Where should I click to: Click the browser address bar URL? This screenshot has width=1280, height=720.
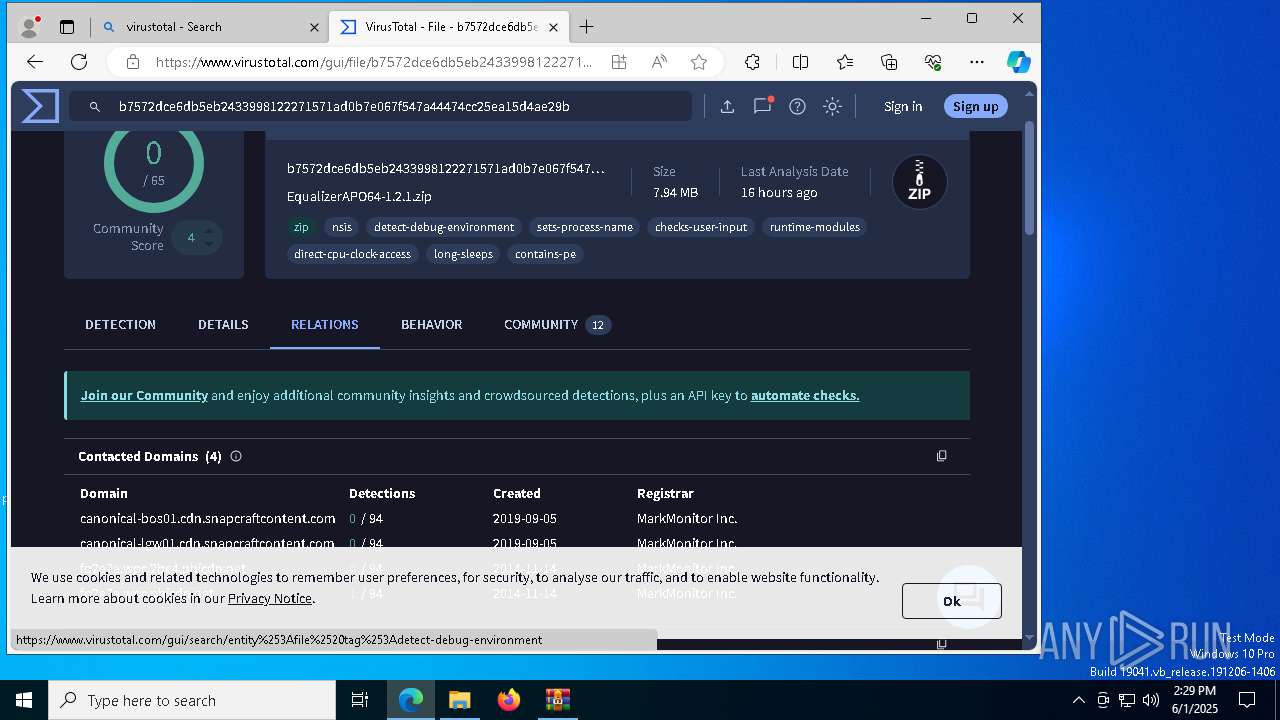(374, 62)
